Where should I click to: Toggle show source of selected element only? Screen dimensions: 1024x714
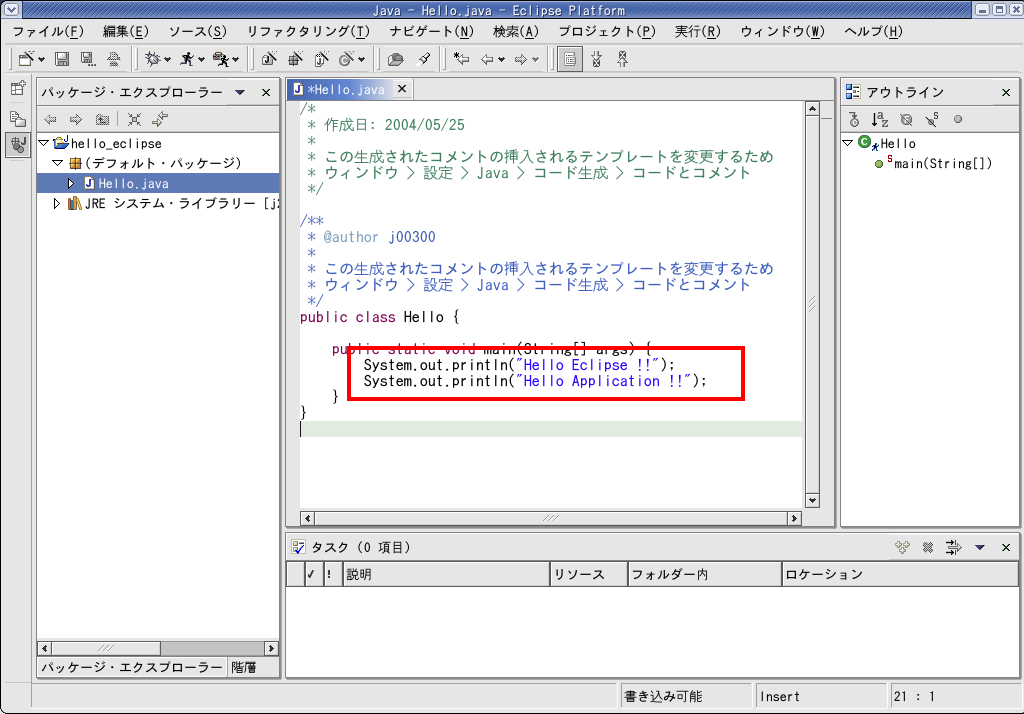[570, 59]
